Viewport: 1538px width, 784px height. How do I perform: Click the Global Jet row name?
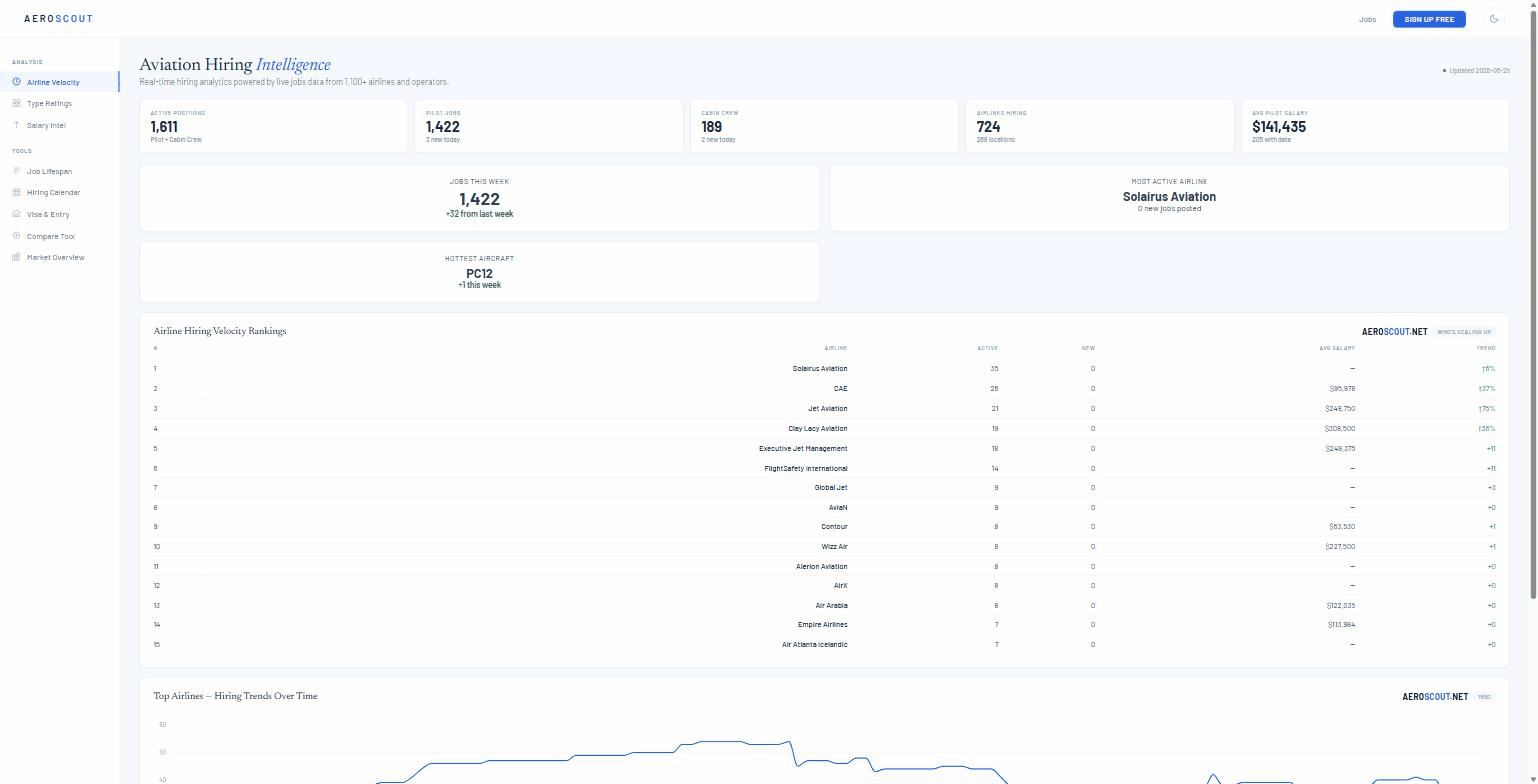click(x=831, y=487)
